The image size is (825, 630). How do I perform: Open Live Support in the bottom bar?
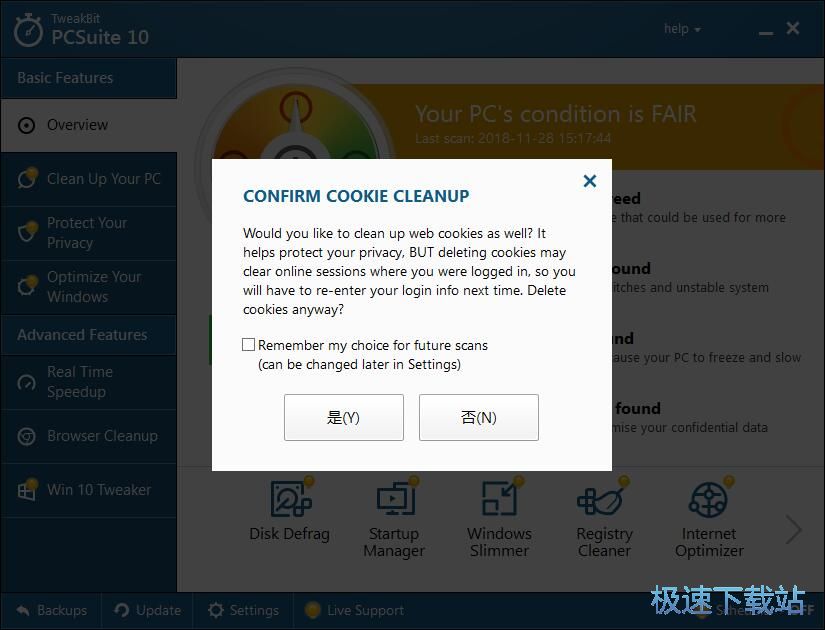pos(355,611)
